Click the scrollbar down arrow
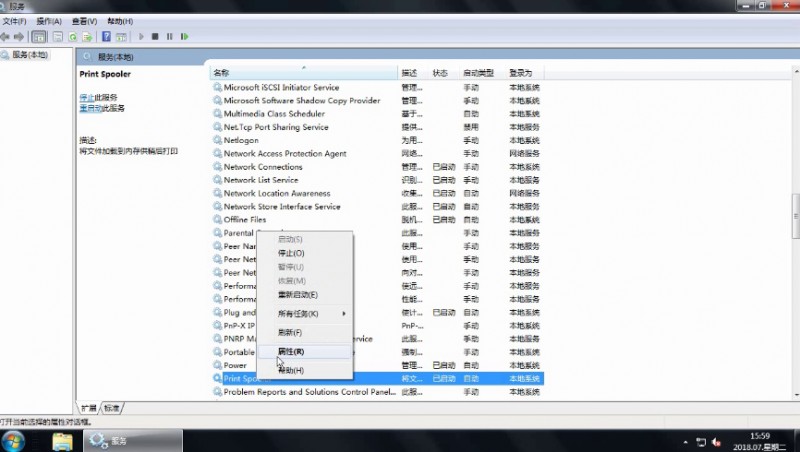 (x=796, y=395)
